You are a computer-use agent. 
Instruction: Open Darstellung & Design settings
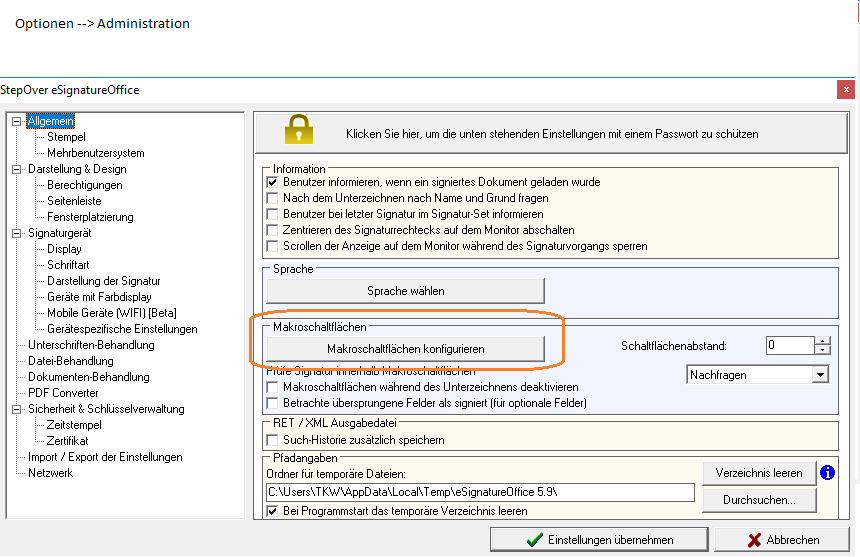coord(77,169)
